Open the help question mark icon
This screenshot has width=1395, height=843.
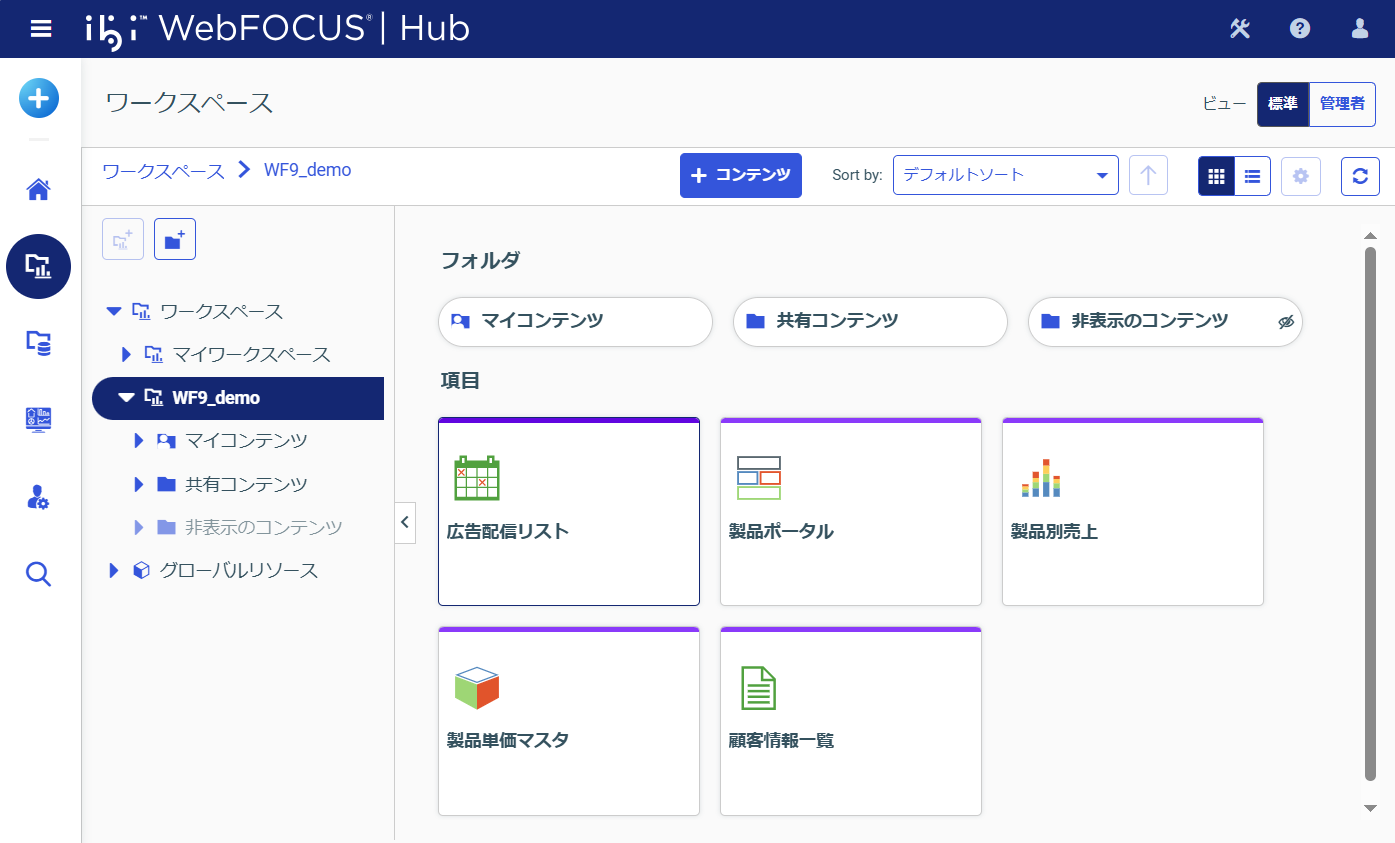[1300, 29]
